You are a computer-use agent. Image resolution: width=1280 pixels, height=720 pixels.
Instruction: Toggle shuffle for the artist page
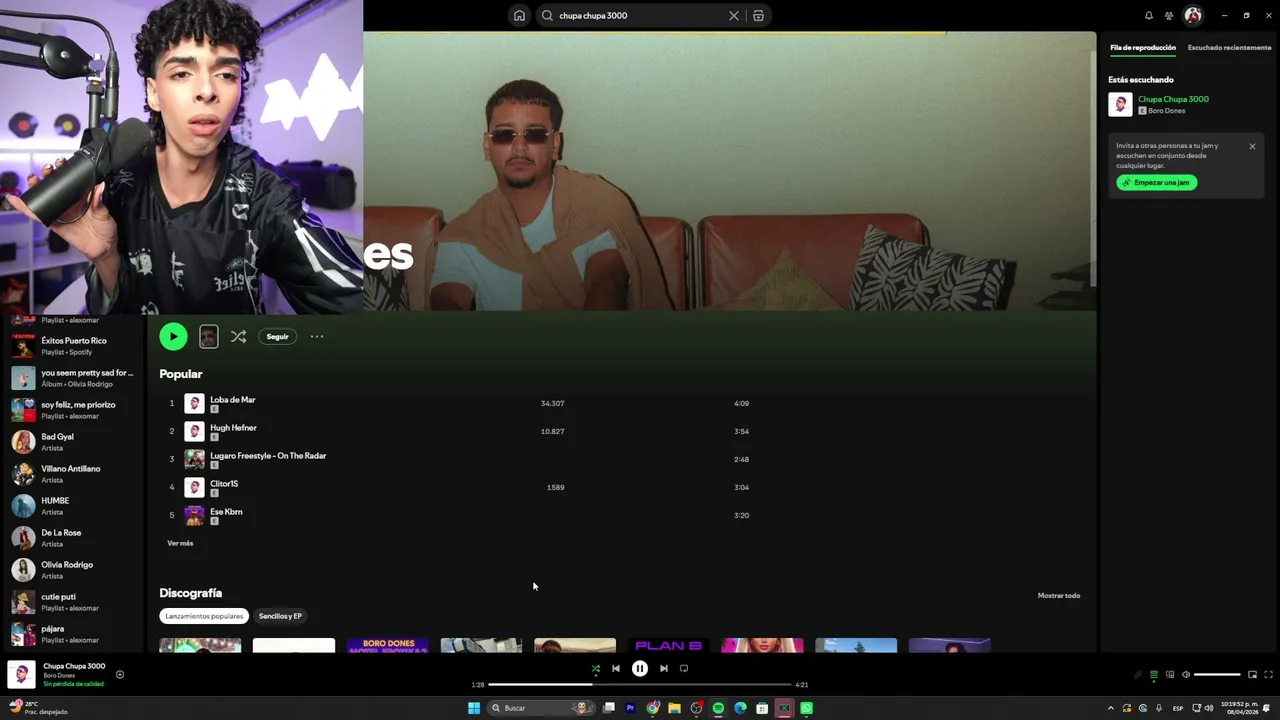238,337
